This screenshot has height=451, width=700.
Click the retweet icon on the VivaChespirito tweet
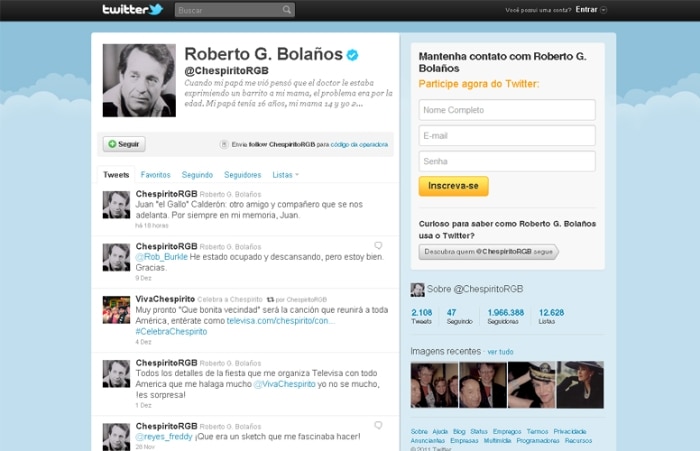270,300
